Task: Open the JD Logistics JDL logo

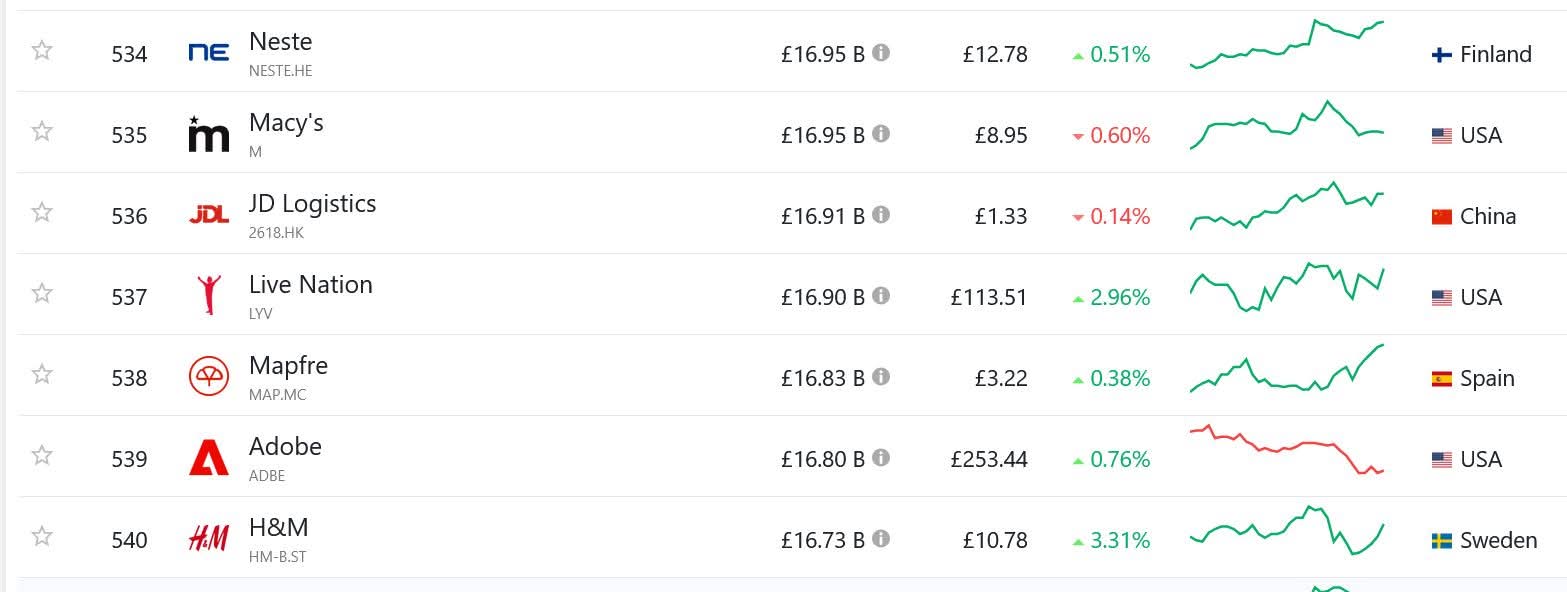Action: 208,215
